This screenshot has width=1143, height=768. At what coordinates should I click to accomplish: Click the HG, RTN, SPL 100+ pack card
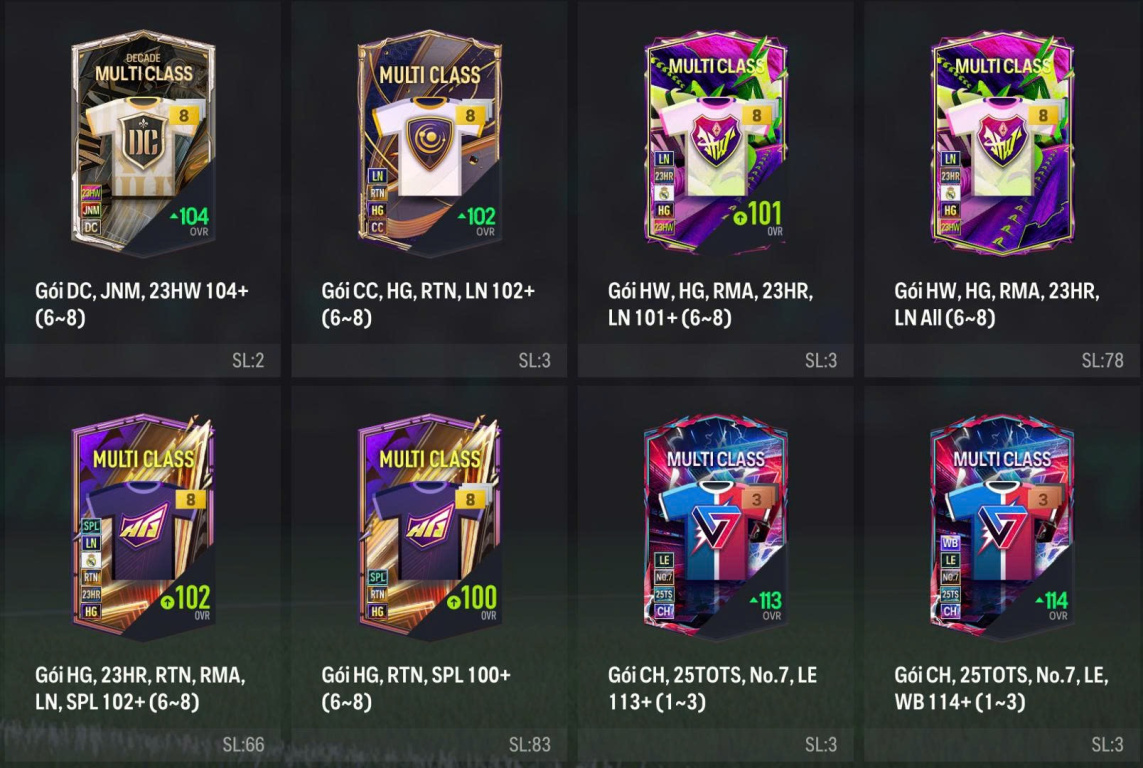429,528
